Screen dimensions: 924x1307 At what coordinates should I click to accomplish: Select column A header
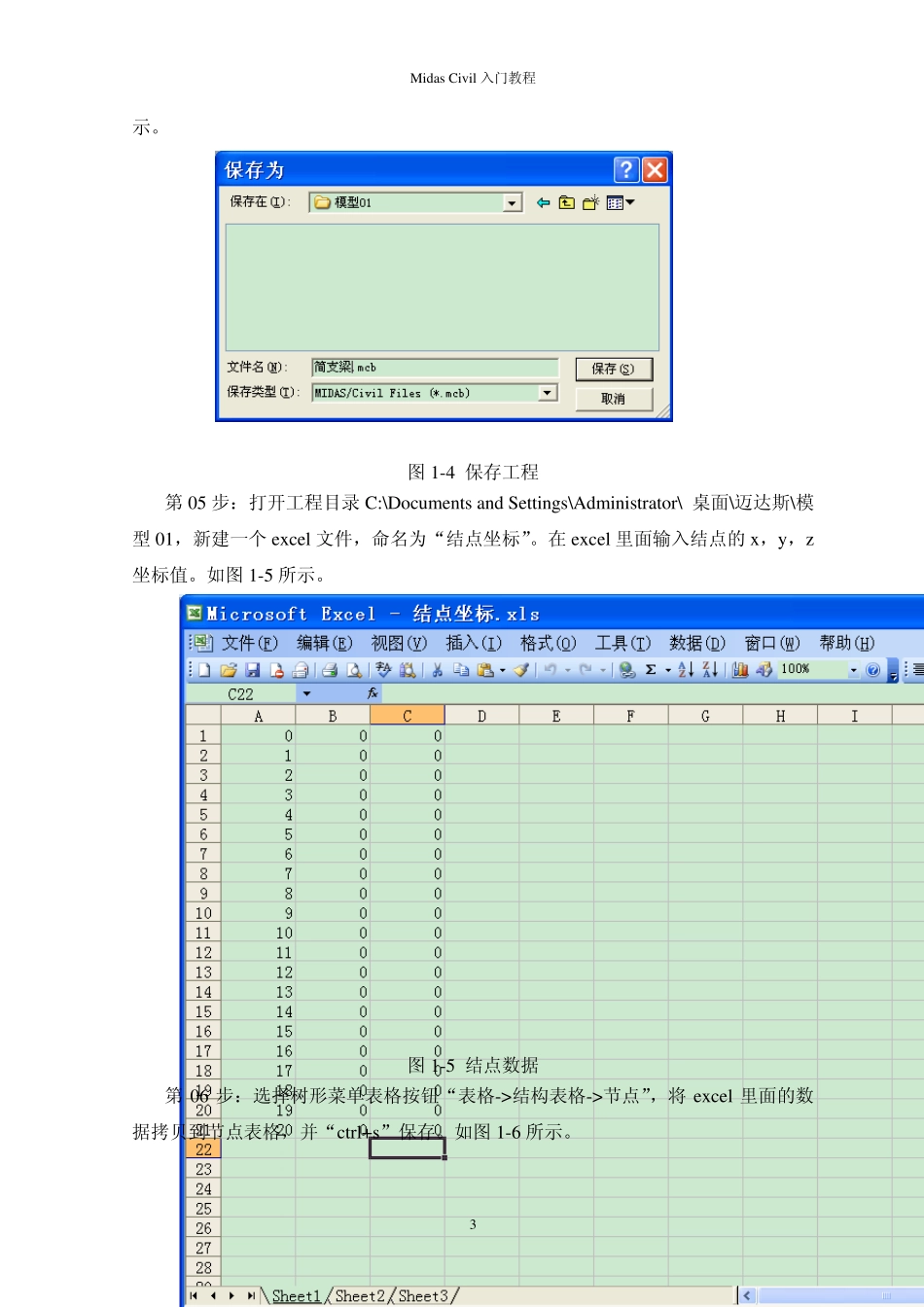click(x=259, y=716)
